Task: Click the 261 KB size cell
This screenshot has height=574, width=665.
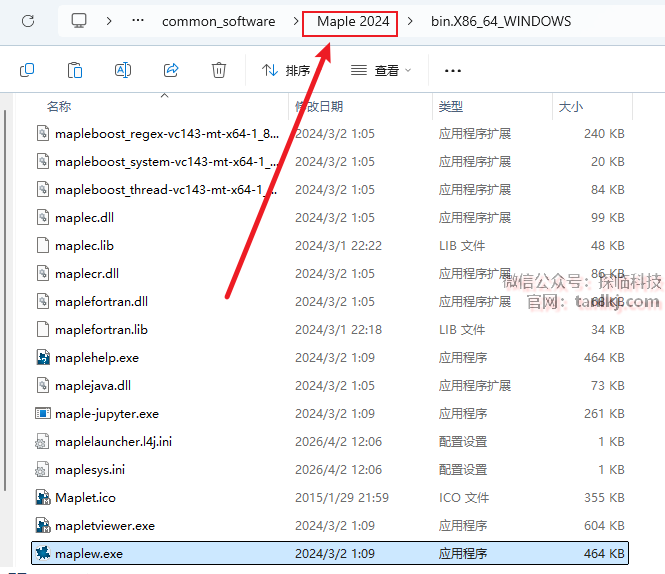Action: [x=604, y=414]
